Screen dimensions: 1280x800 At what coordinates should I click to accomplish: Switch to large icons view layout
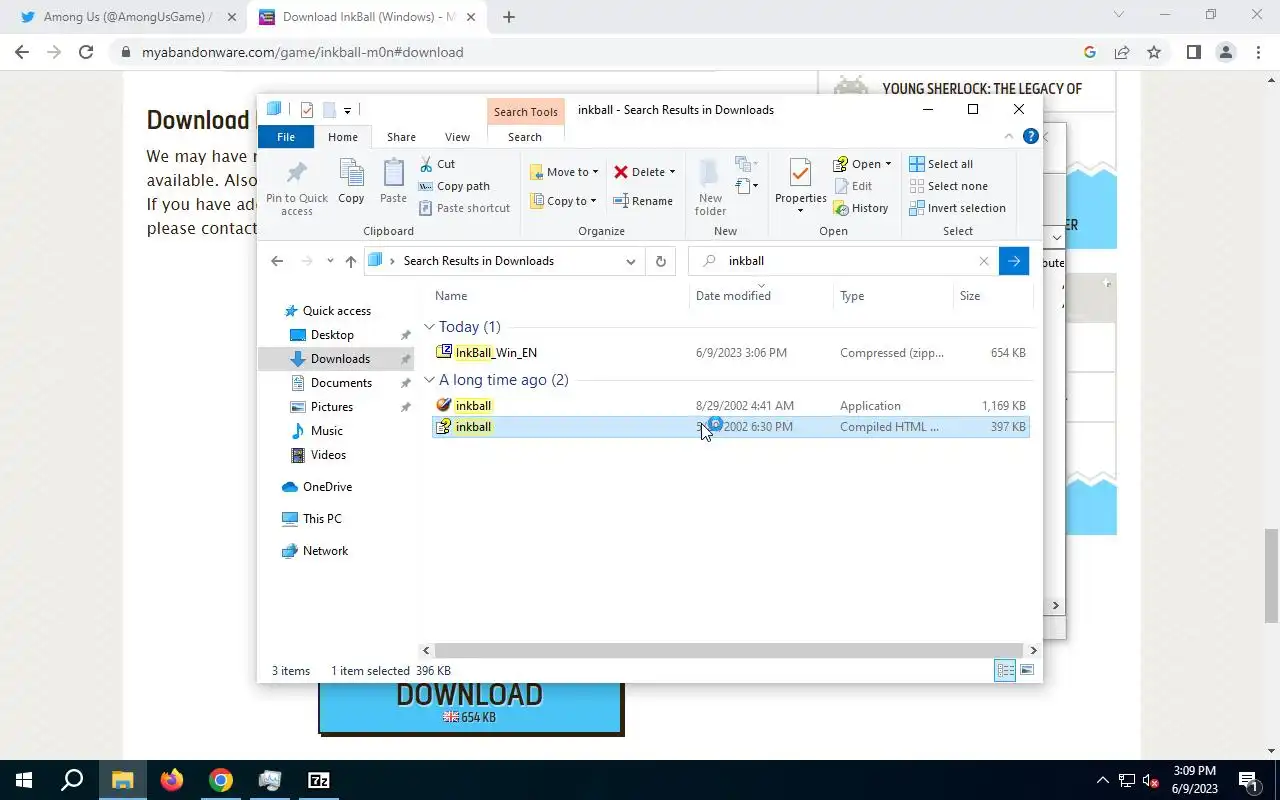tap(1027, 670)
